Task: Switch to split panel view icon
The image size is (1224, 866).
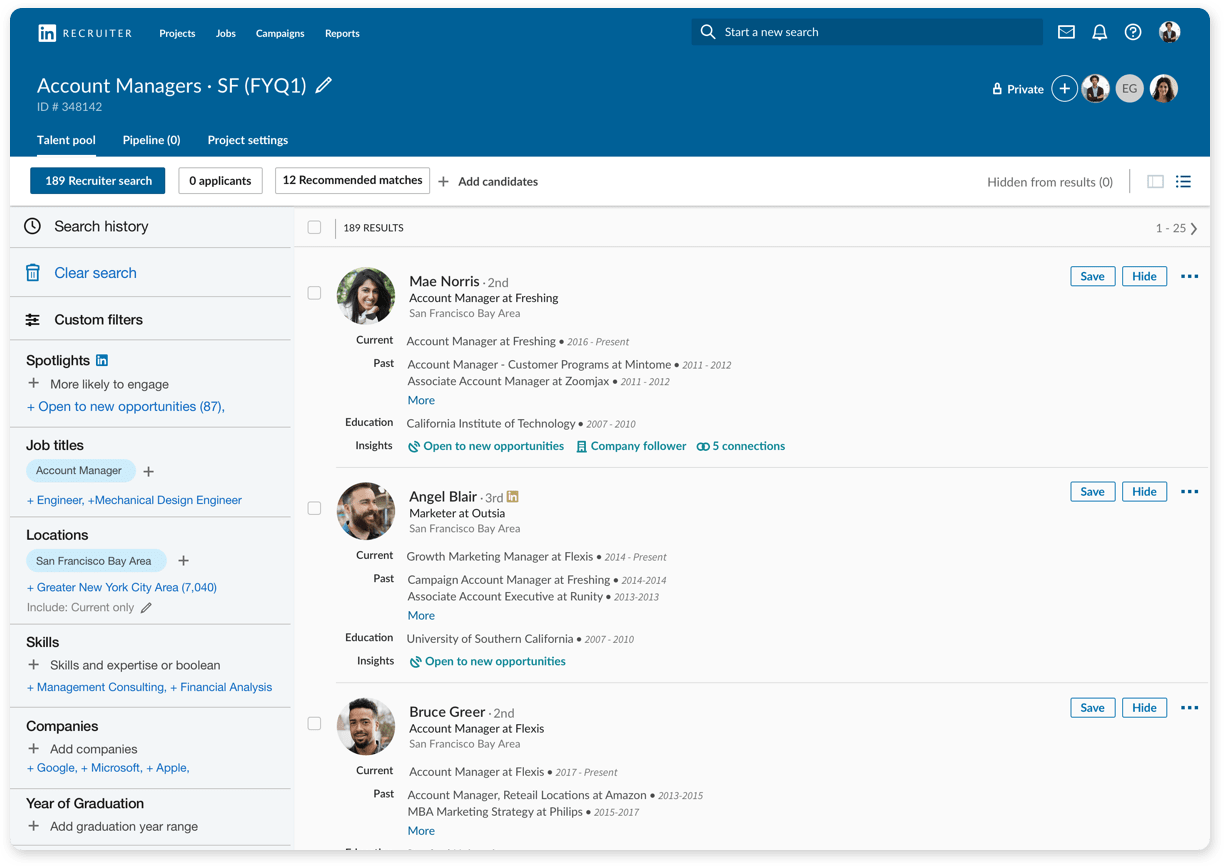Action: [1155, 182]
